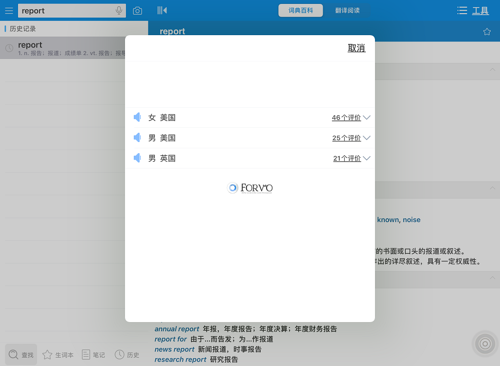Tap the microphone voice input icon
This screenshot has width=500, height=366.
[119, 11]
